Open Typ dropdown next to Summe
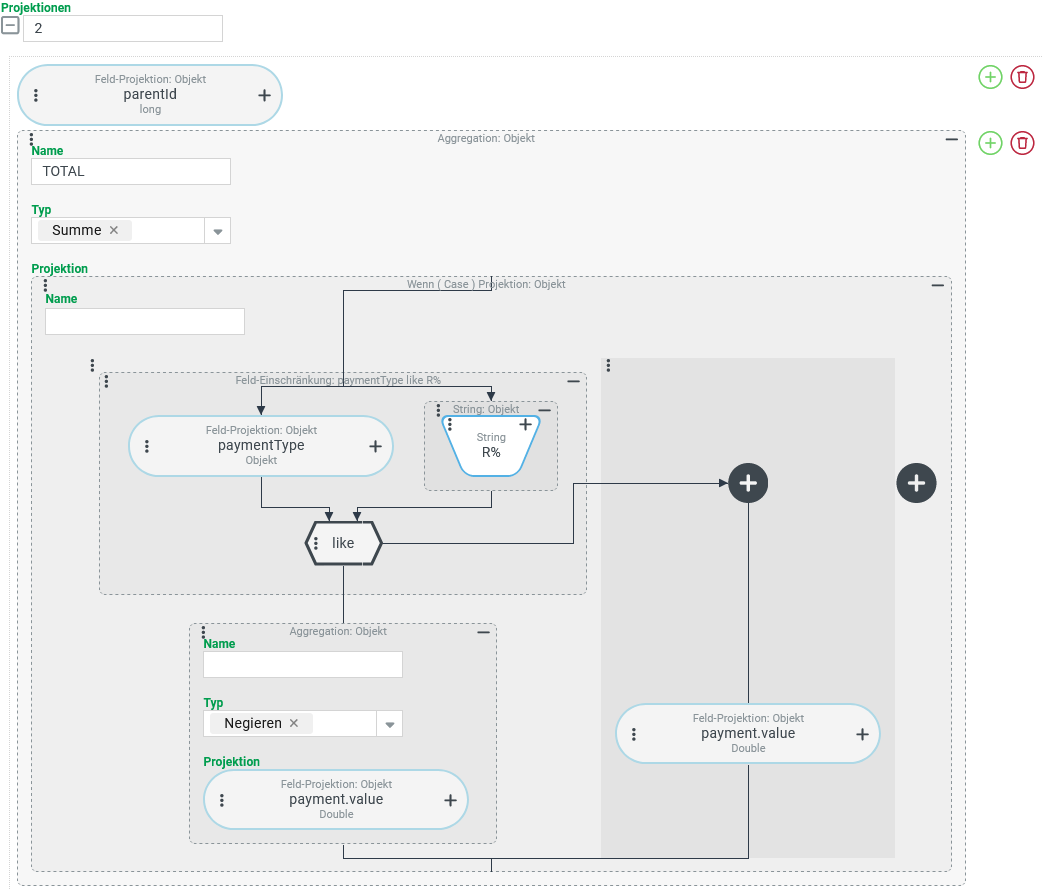1042x889 pixels. coord(217,231)
